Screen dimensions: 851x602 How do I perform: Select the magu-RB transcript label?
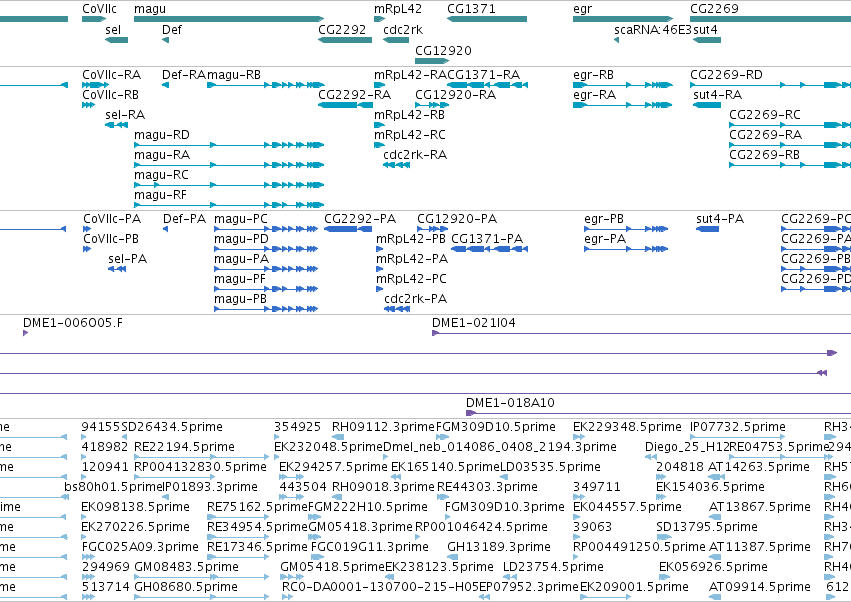pyautogui.click(x=234, y=75)
